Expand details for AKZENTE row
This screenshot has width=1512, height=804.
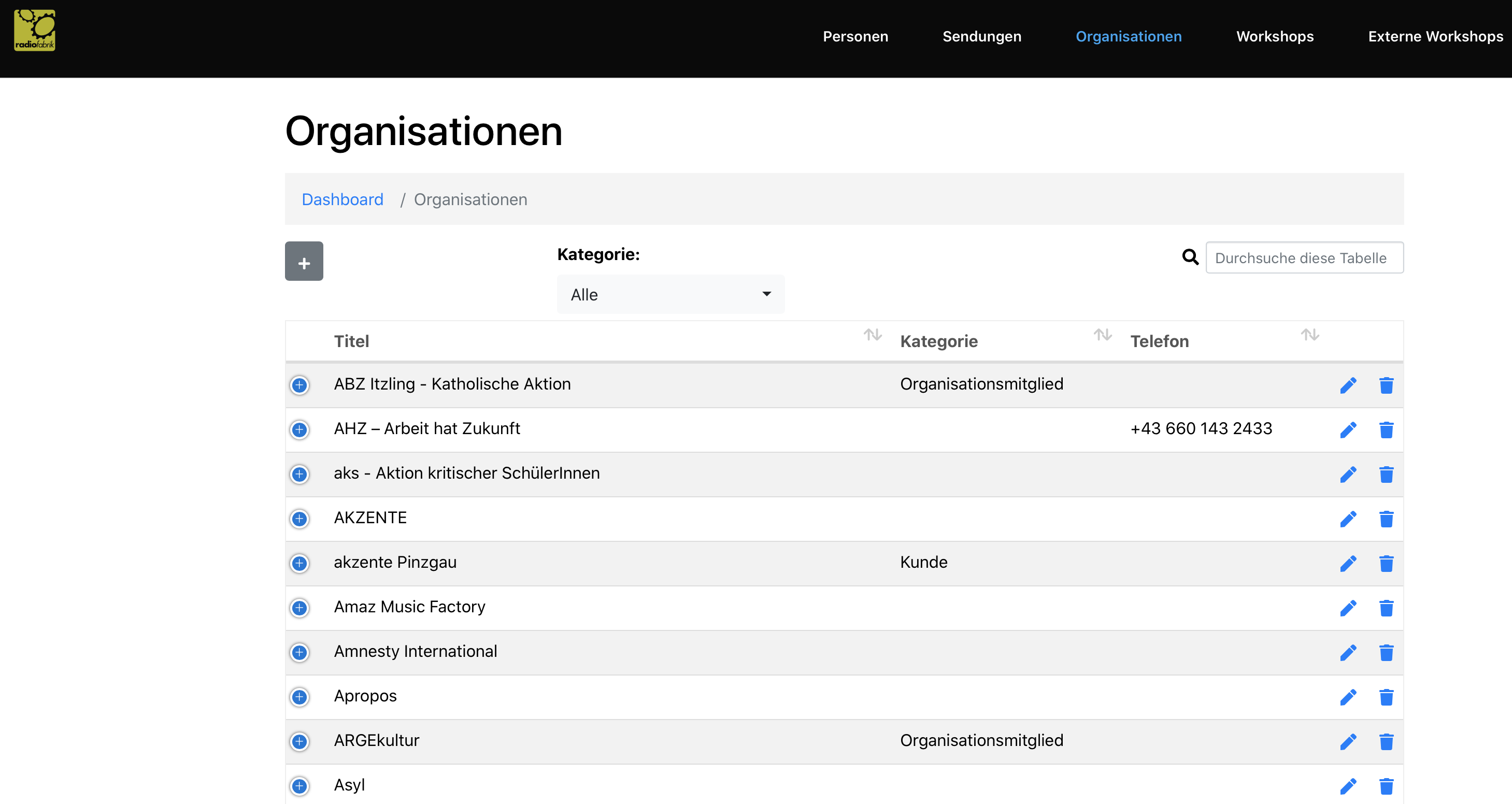(299, 519)
